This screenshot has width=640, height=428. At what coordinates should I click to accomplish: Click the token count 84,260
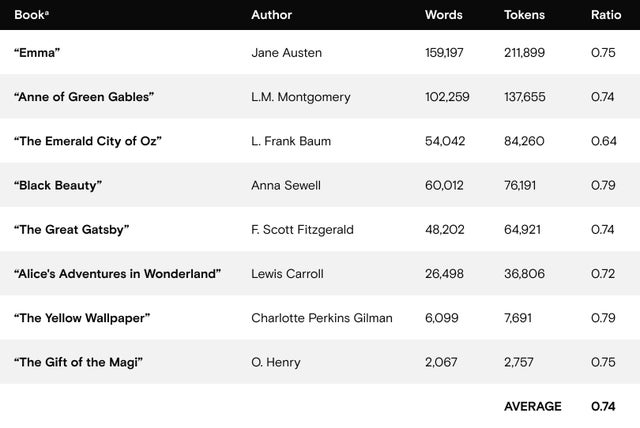point(524,141)
